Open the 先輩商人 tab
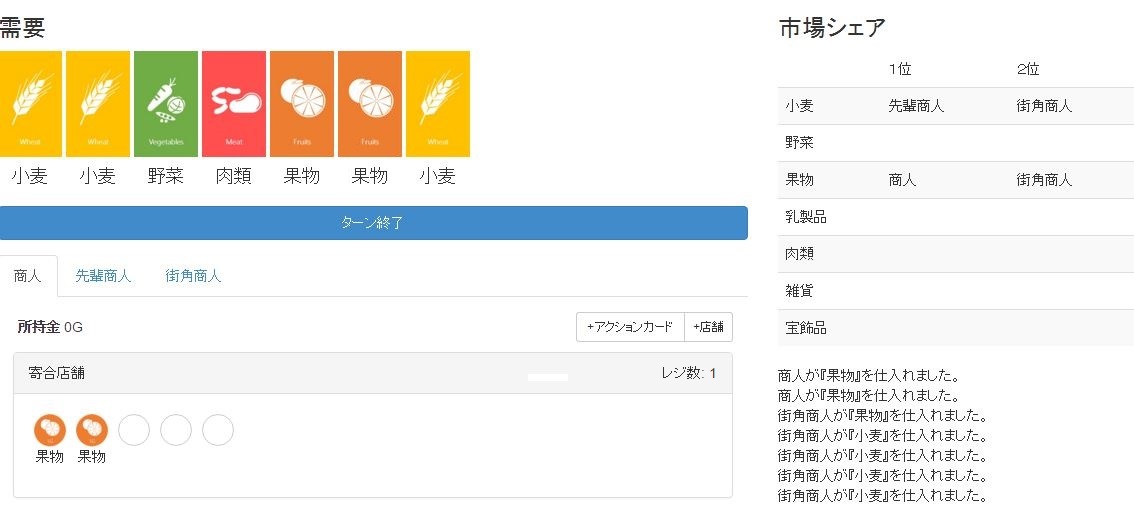Screen dimensions: 1134x506 (x=103, y=276)
